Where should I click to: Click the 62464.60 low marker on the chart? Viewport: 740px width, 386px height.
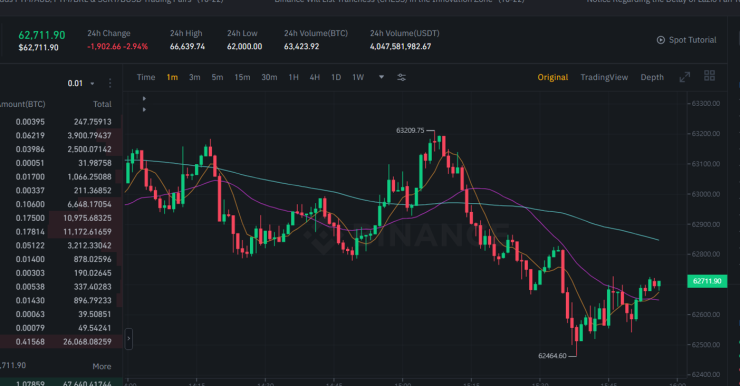pos(552,356)
